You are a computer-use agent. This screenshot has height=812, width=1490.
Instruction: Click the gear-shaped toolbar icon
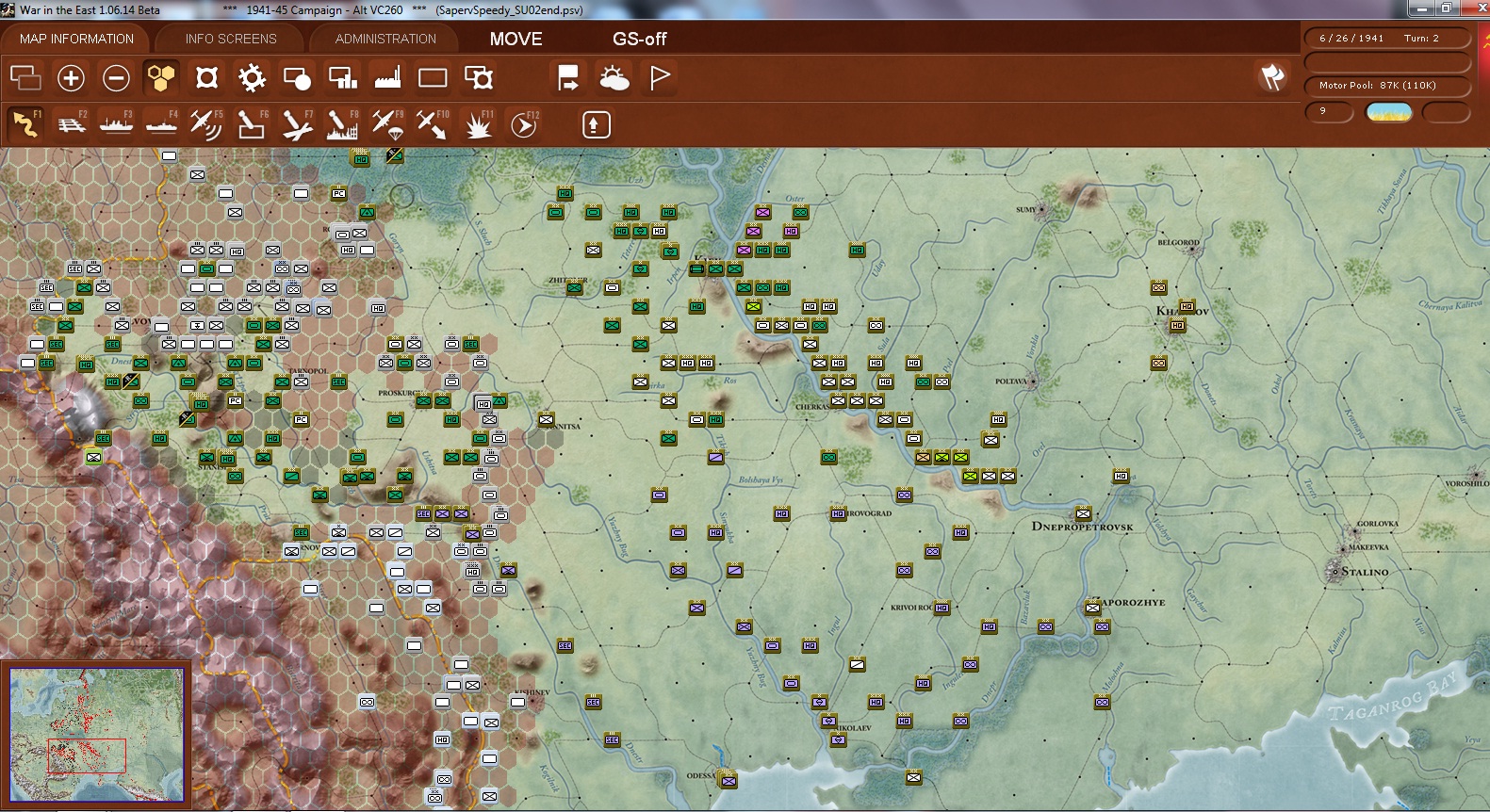click(252, 77)
